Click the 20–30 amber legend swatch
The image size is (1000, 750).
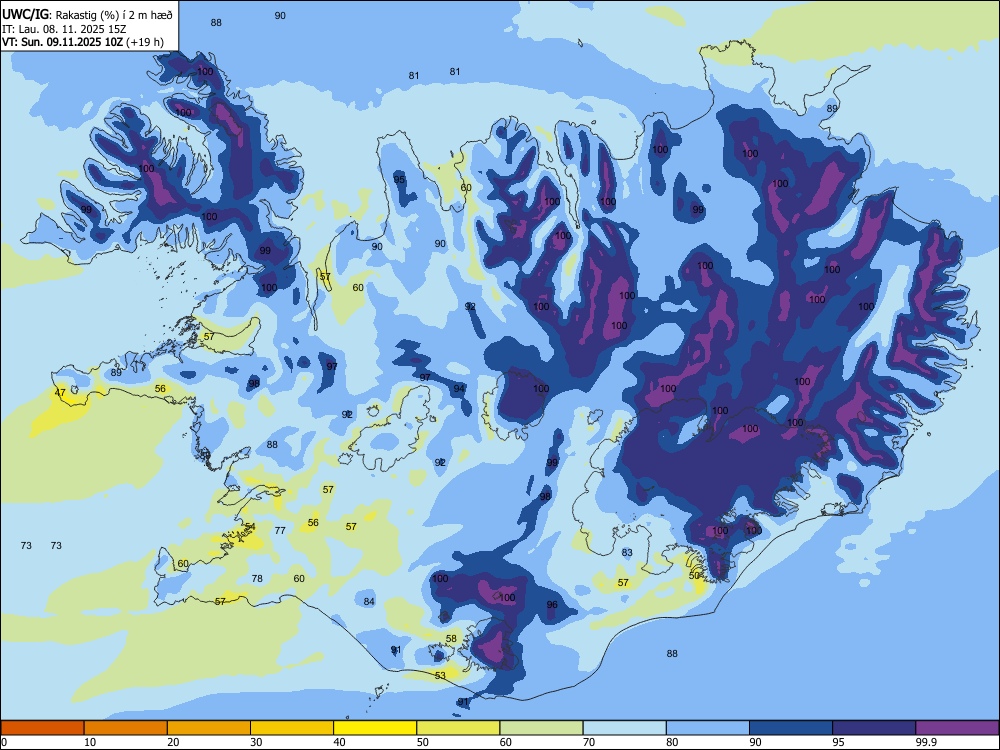pyautogui.click(x=209, y=728)
